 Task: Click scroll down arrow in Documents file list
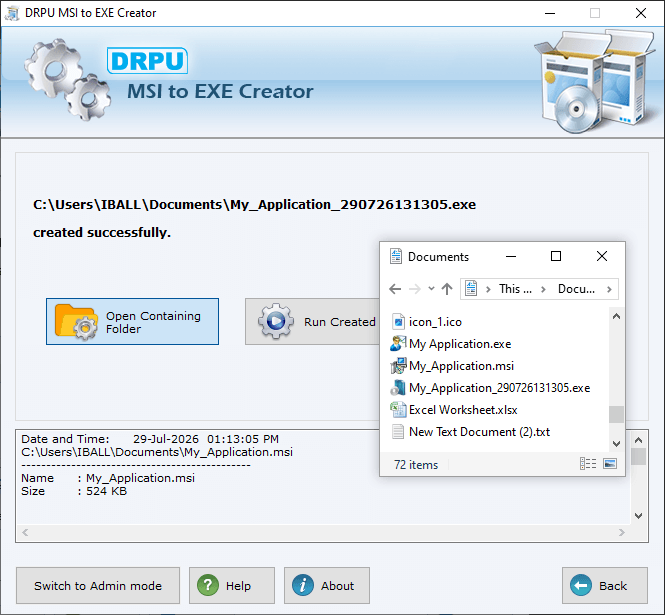pos(617,444)
